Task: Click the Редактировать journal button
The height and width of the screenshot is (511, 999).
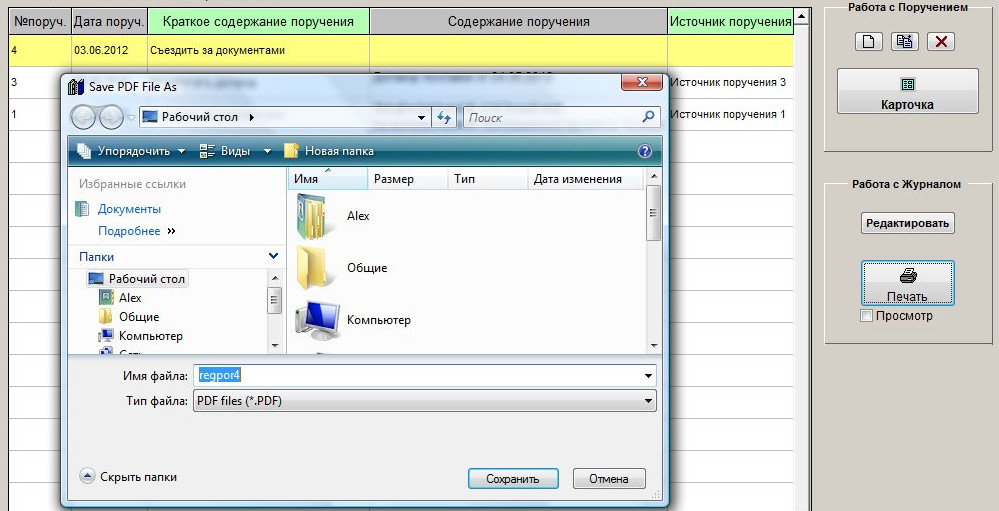Action: point(907,223)
